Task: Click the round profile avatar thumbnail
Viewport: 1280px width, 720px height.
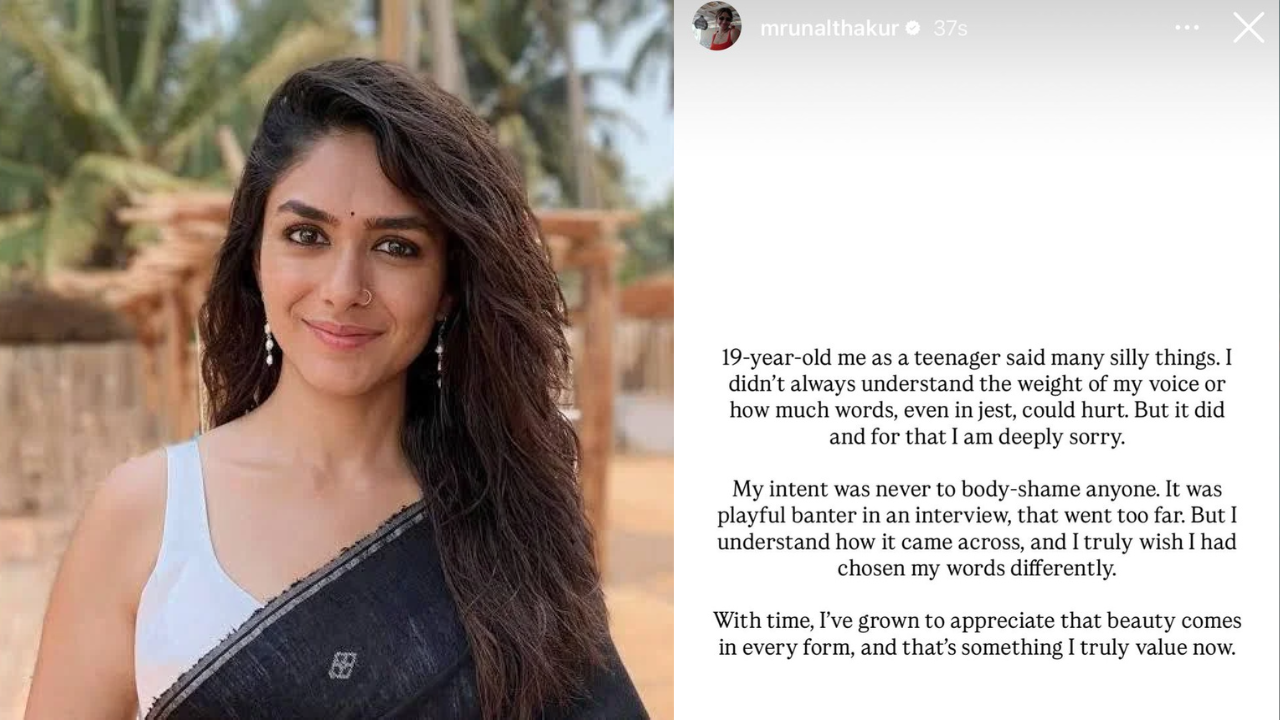Action: (x=717, y=27)
